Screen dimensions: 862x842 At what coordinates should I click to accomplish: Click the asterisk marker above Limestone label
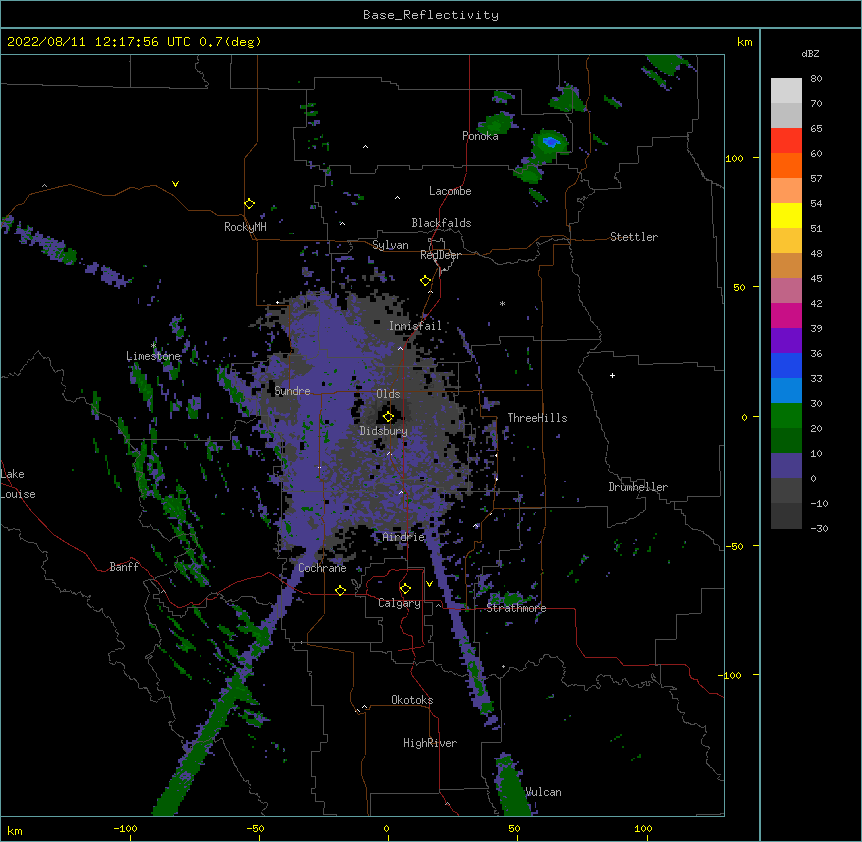(x=153, y=346)
